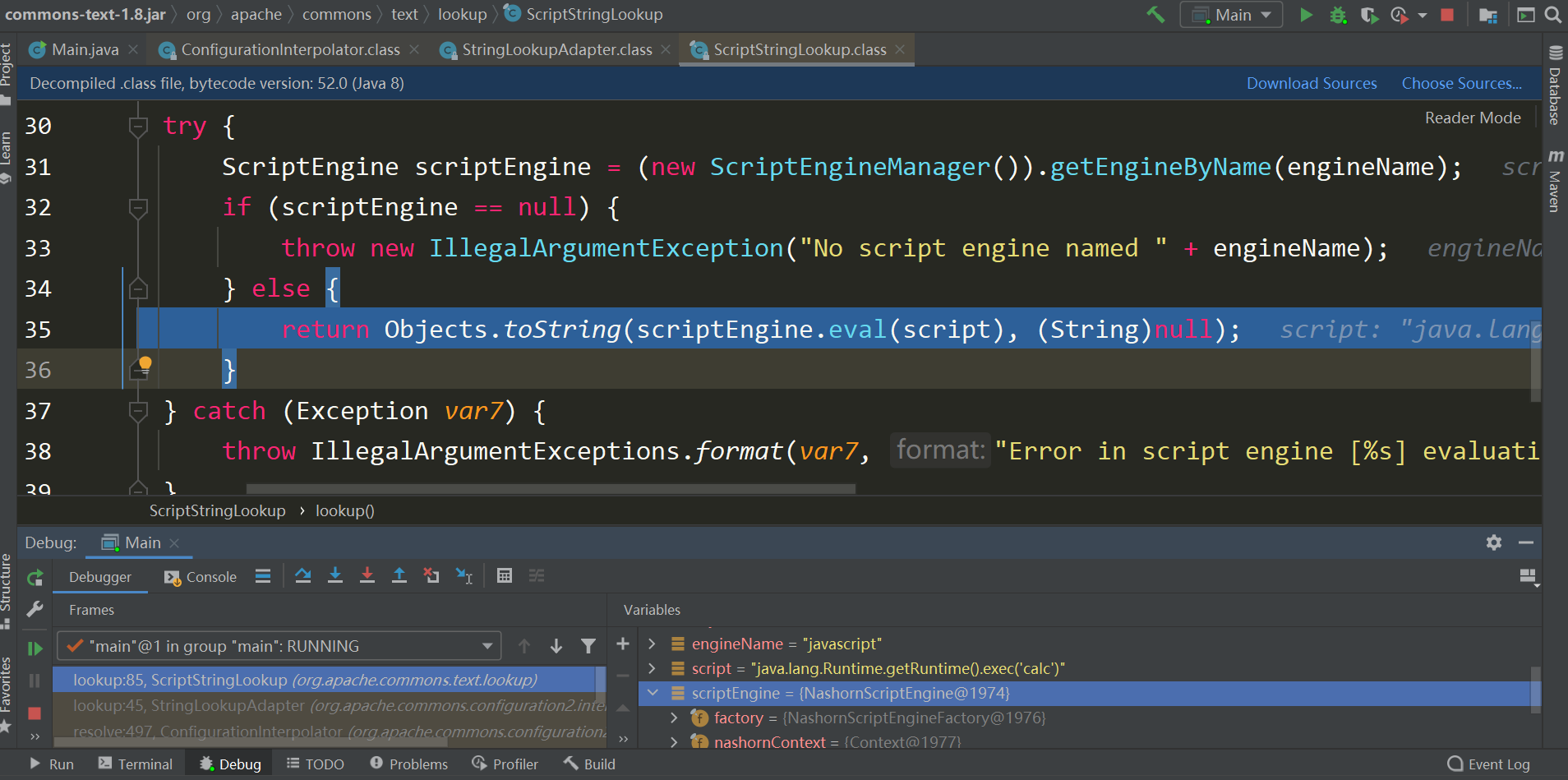Expand the factory node under scriptEngine
This screenshot has width=1568, height=780.
[x=675, y=718]
